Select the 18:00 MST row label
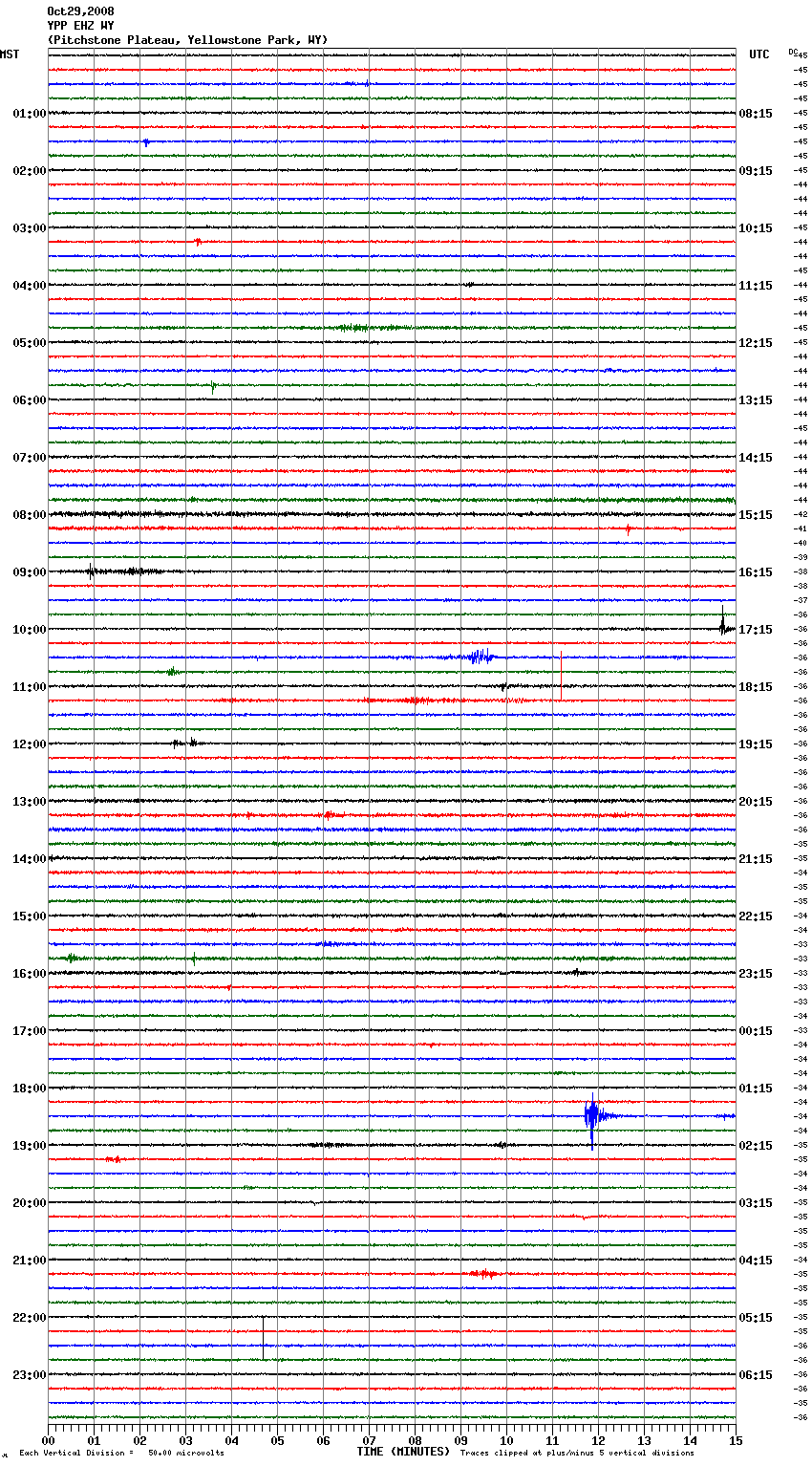This screenshot has width=812, height=1466. tap(30, 1089)
